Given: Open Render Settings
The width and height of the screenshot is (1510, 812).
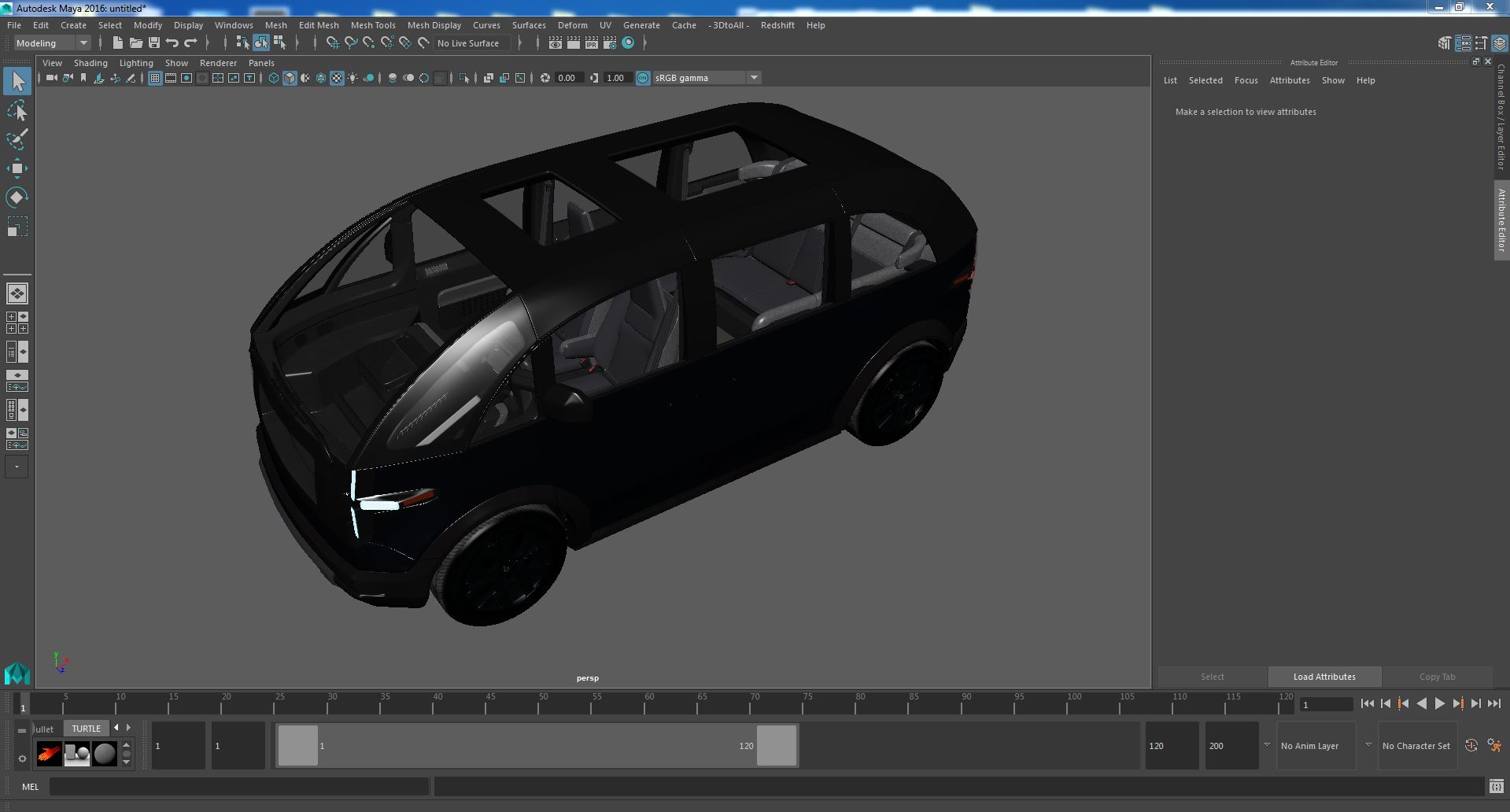Looking at the screenshot, I should tap(610, 43).
